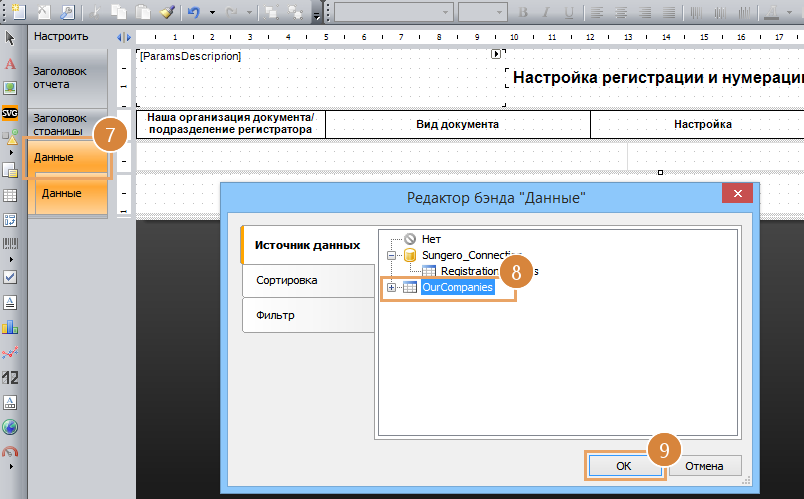Select the gauge object tool

click(10, 453)
